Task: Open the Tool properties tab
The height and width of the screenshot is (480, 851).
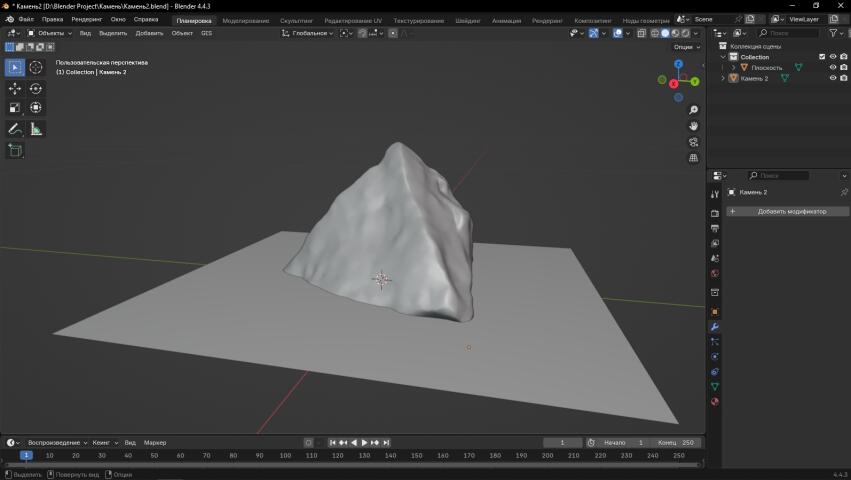Action: pos(715,194)
